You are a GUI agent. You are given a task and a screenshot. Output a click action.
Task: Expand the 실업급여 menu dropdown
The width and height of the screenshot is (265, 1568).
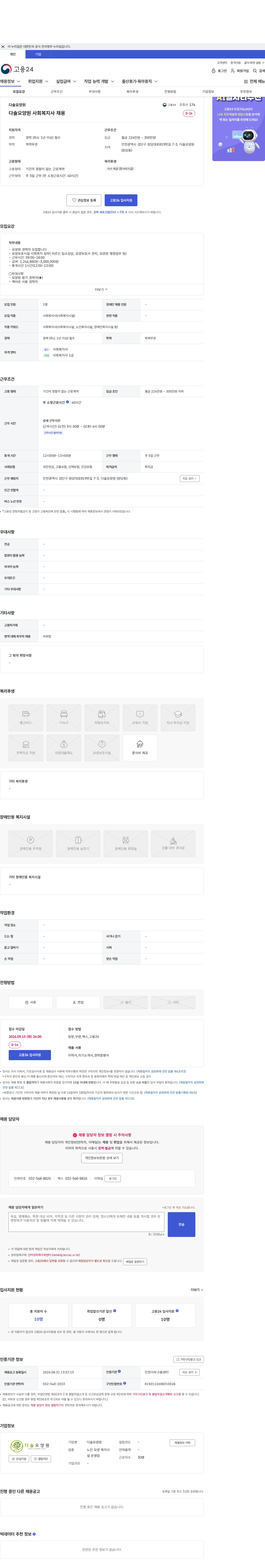click(66, 82)
